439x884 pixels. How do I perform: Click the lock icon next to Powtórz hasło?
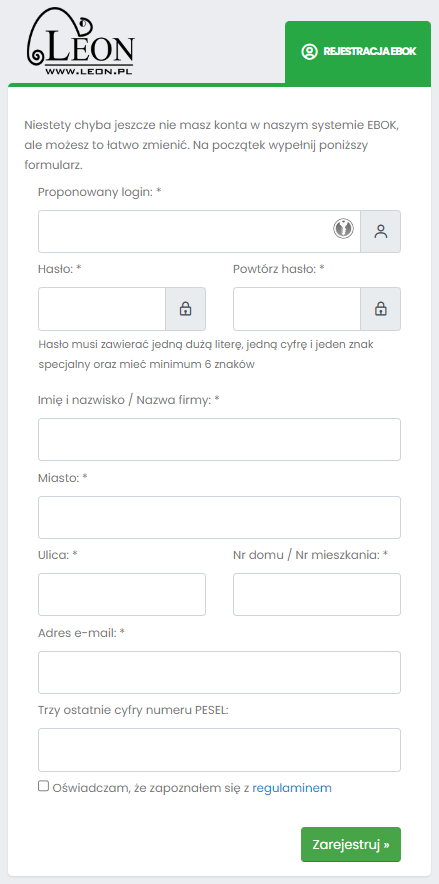click(381, 309)
